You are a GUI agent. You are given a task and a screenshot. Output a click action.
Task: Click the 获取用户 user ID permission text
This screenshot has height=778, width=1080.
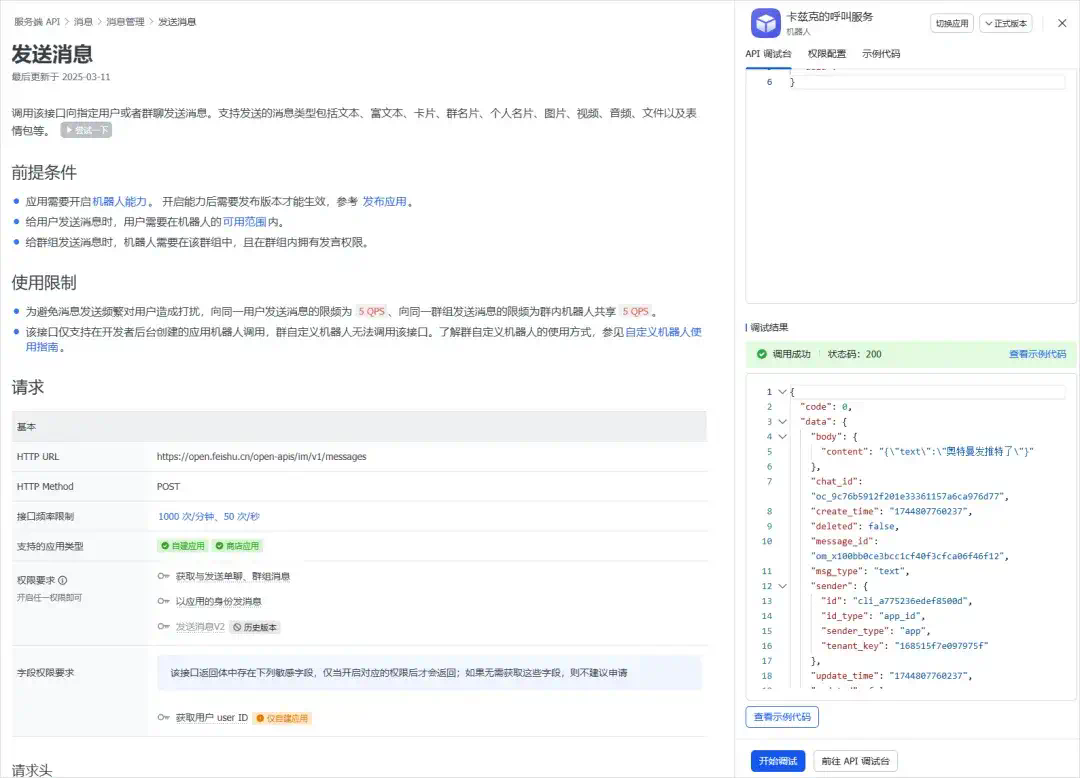tap(211, 717)
